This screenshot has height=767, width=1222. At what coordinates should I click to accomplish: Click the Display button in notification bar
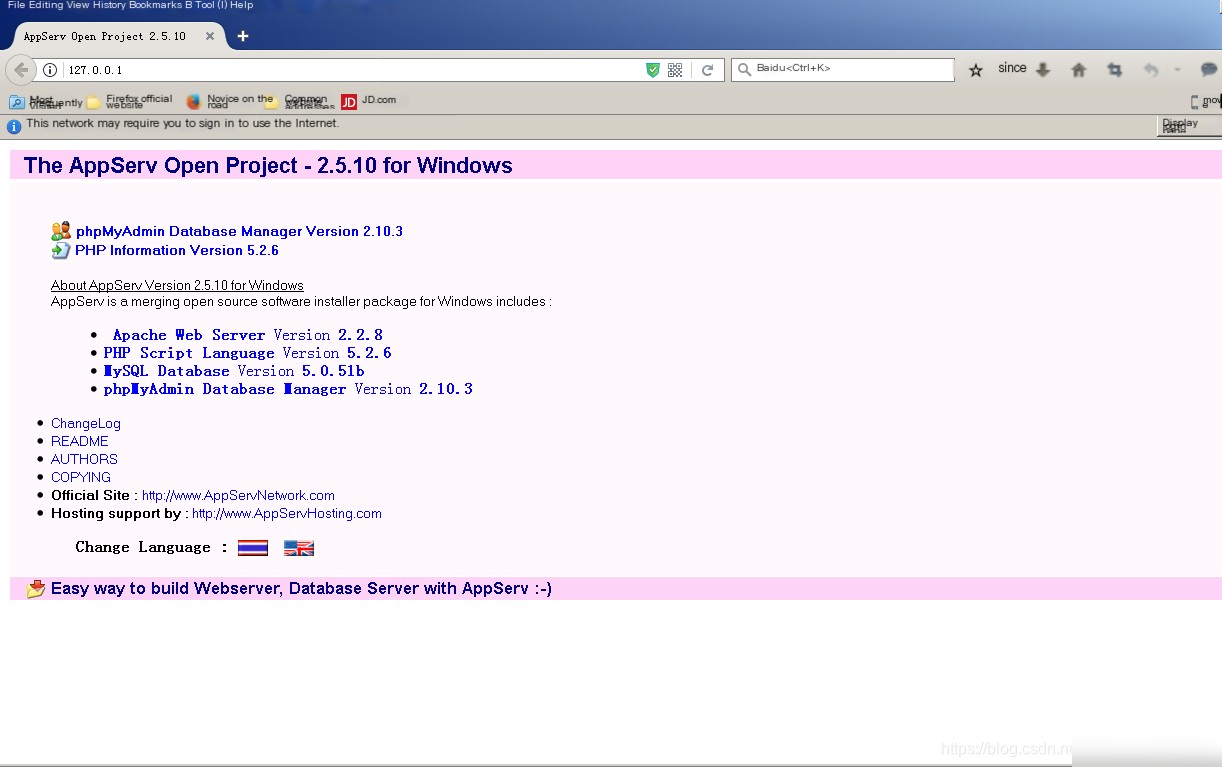[x=1189, y=126]
